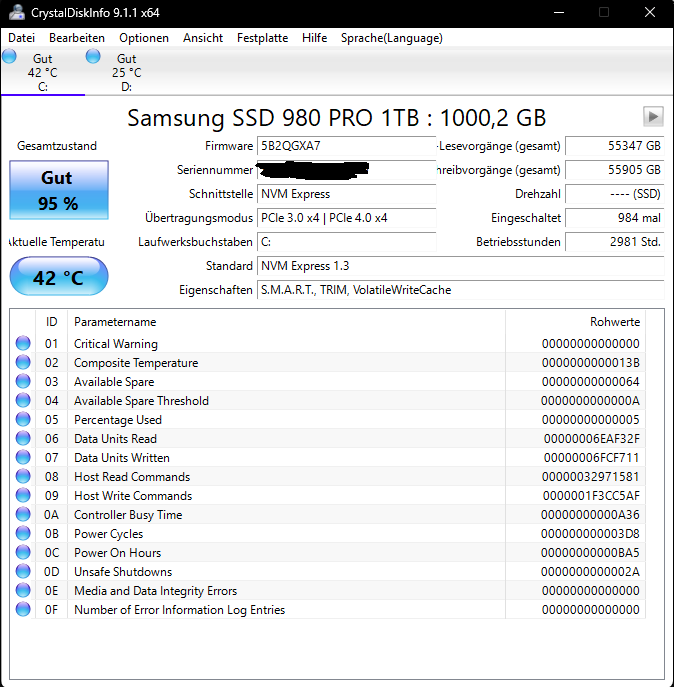Click raw value 0000001F3CC5AF
Image resolution: width=674 pixels, height=687 pixels.
(x=591, y=496)
